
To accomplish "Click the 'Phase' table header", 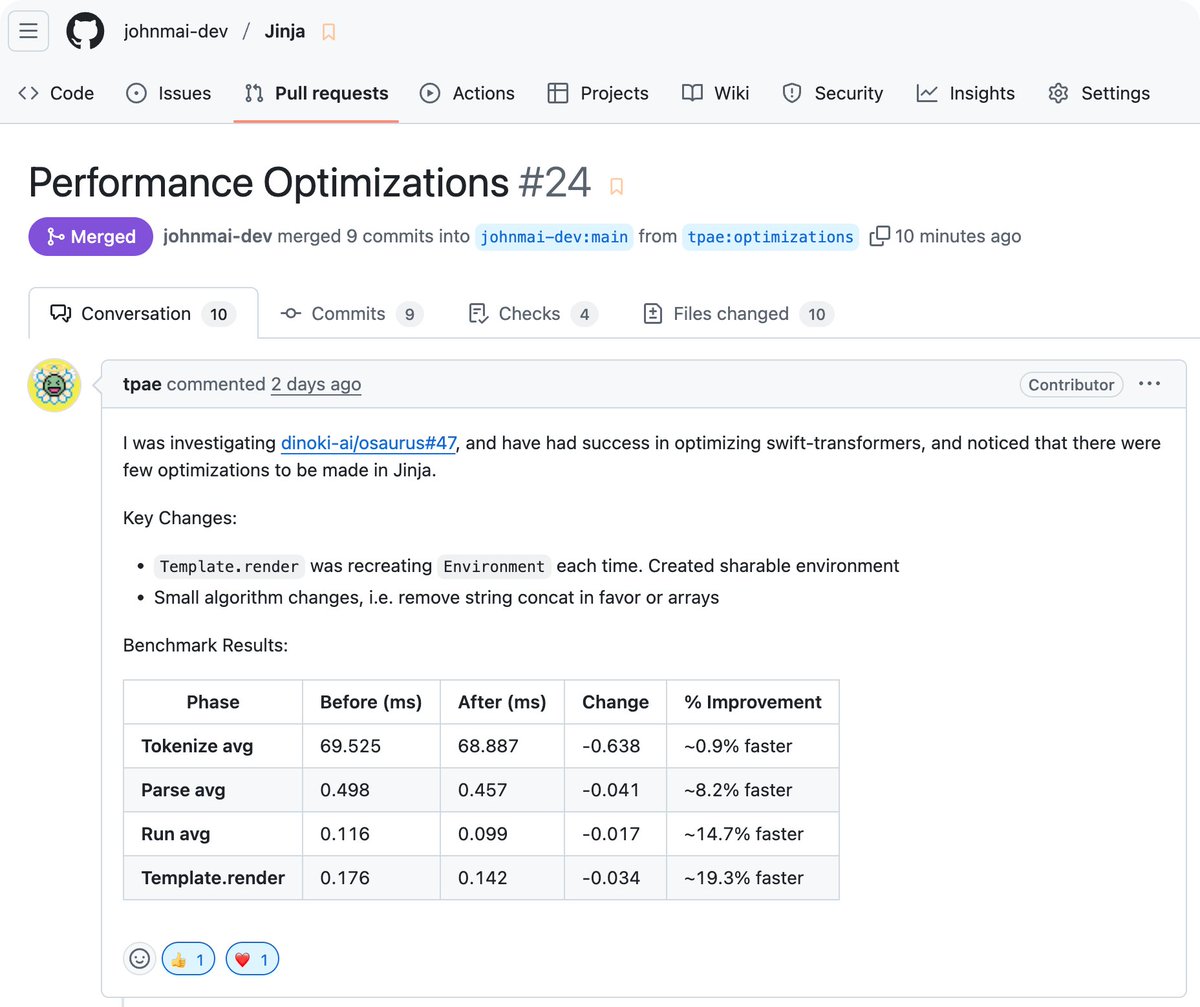I will [x=213, y=702].
